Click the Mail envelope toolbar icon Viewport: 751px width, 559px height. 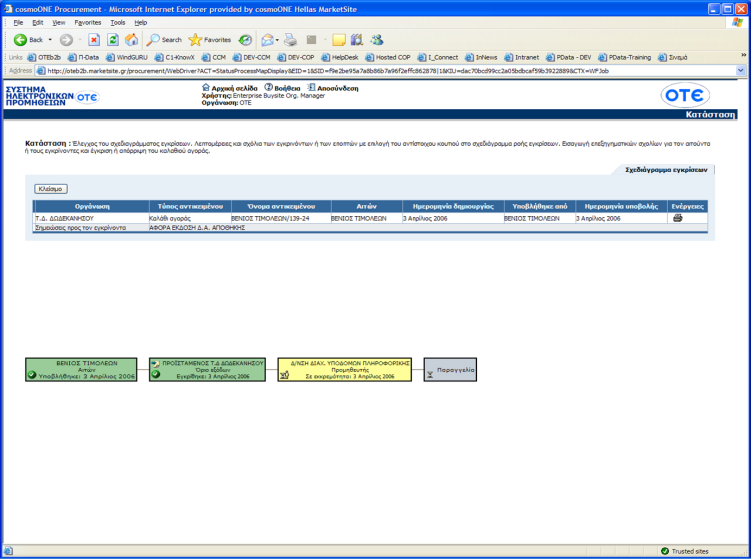click(267, 40)
